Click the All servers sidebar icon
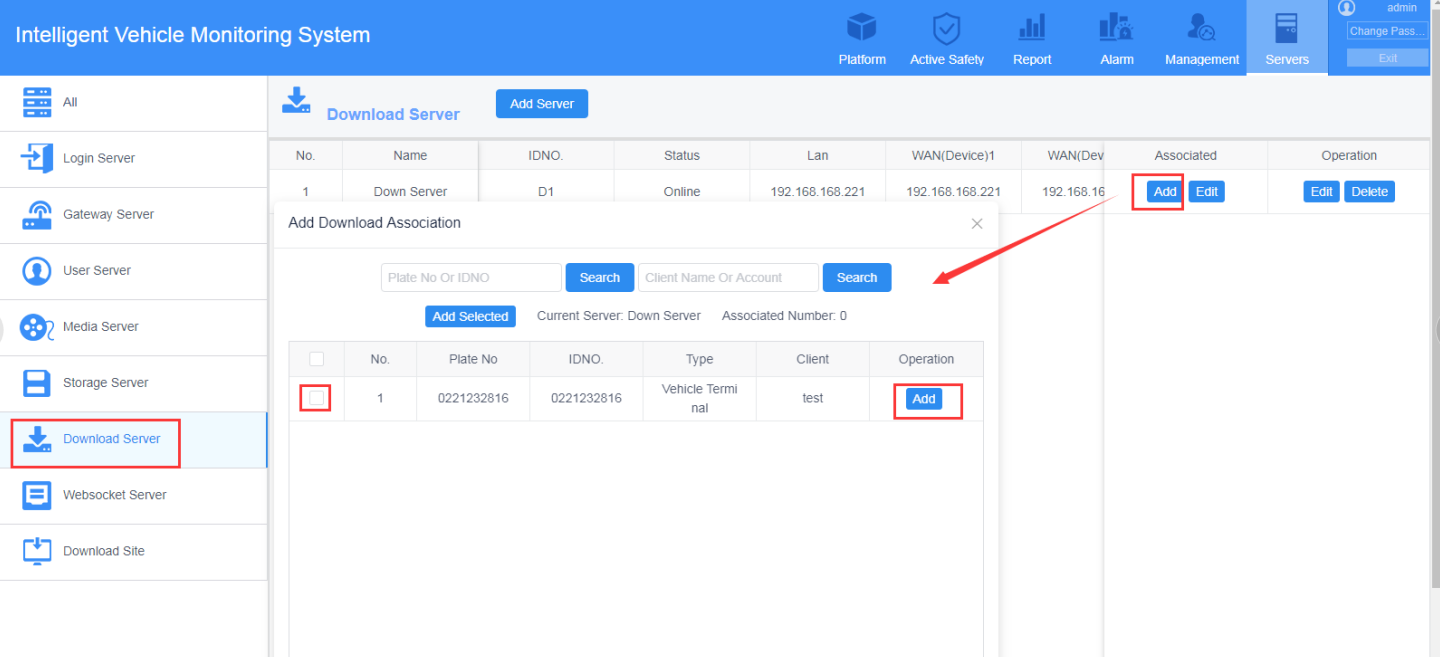This screenshot has height=657, width=1440. [36, 102]
